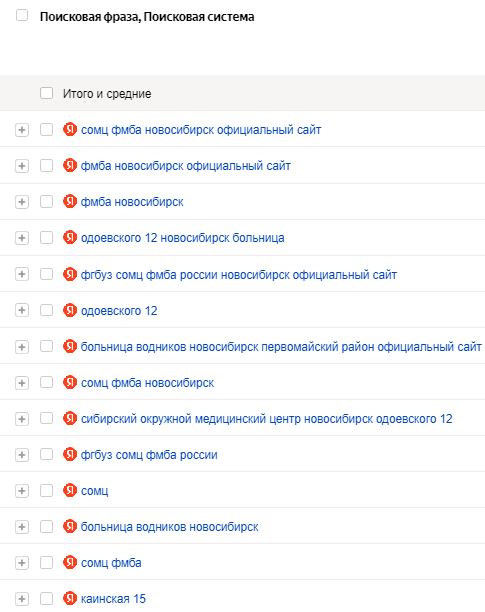
Task: Check the box in the 'каинская 15' row
Action: (46, 598)
